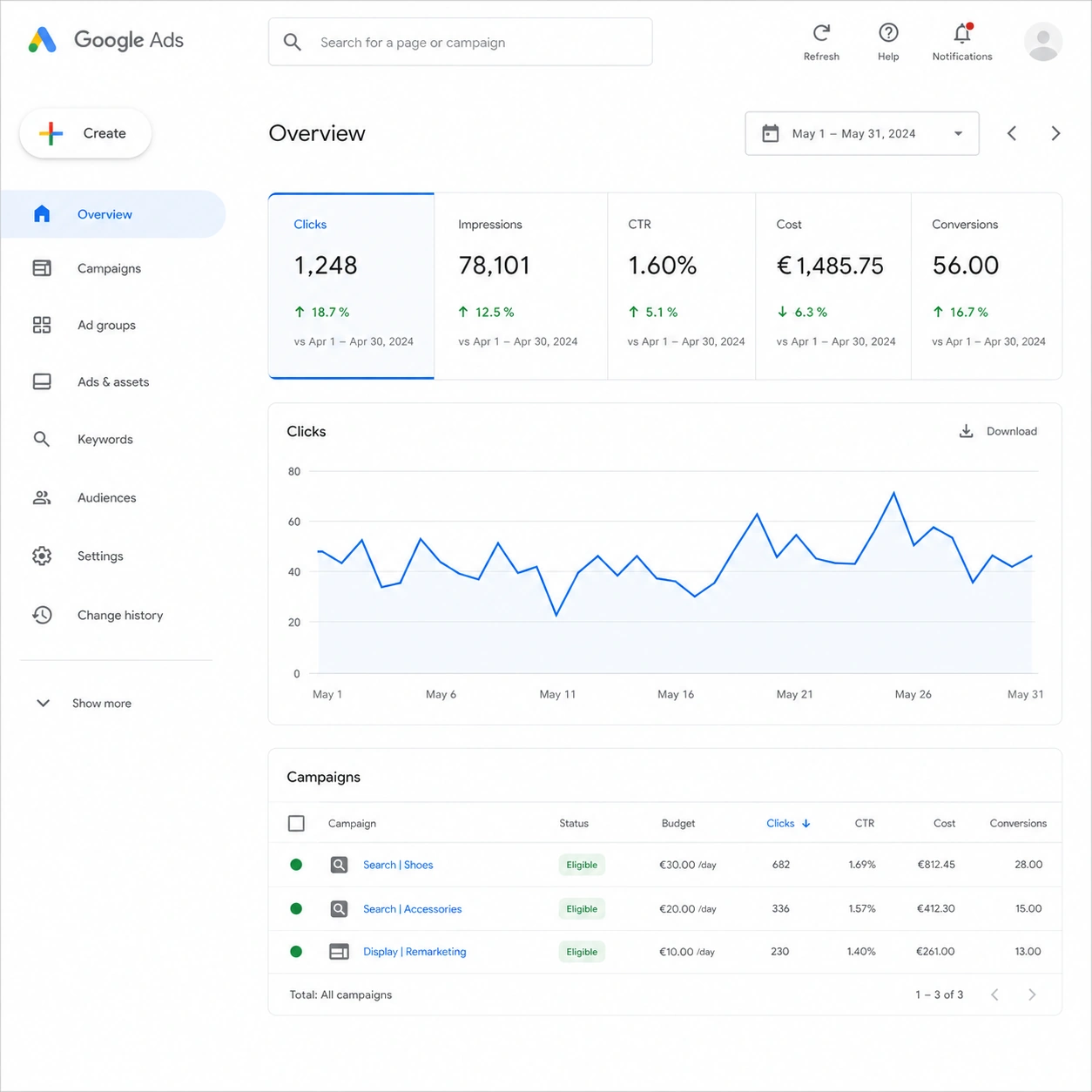Open the May 1 – May 31, 2024 date dropdown
Screen dimensions: 1092x1092
(x=862, y=133)
